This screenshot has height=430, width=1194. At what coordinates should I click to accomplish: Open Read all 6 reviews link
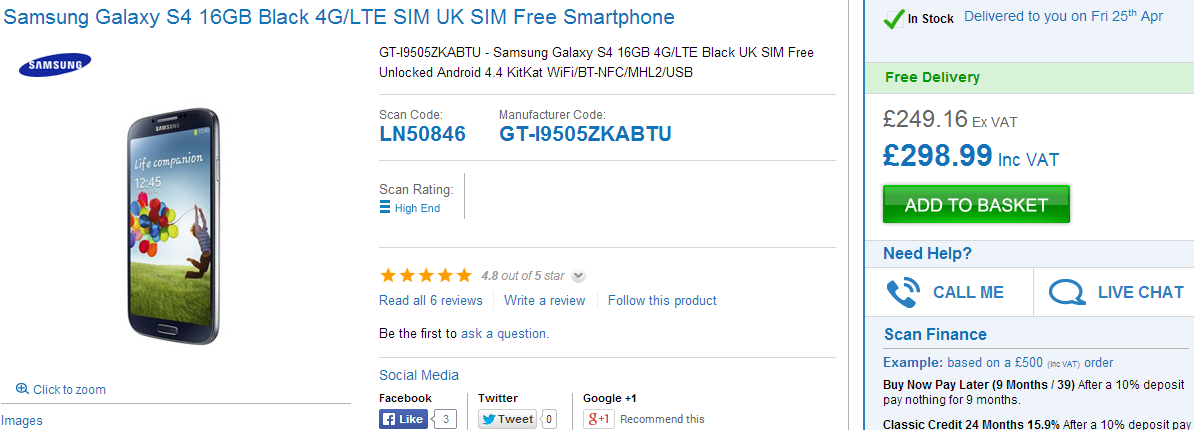[x=431, y=301]
